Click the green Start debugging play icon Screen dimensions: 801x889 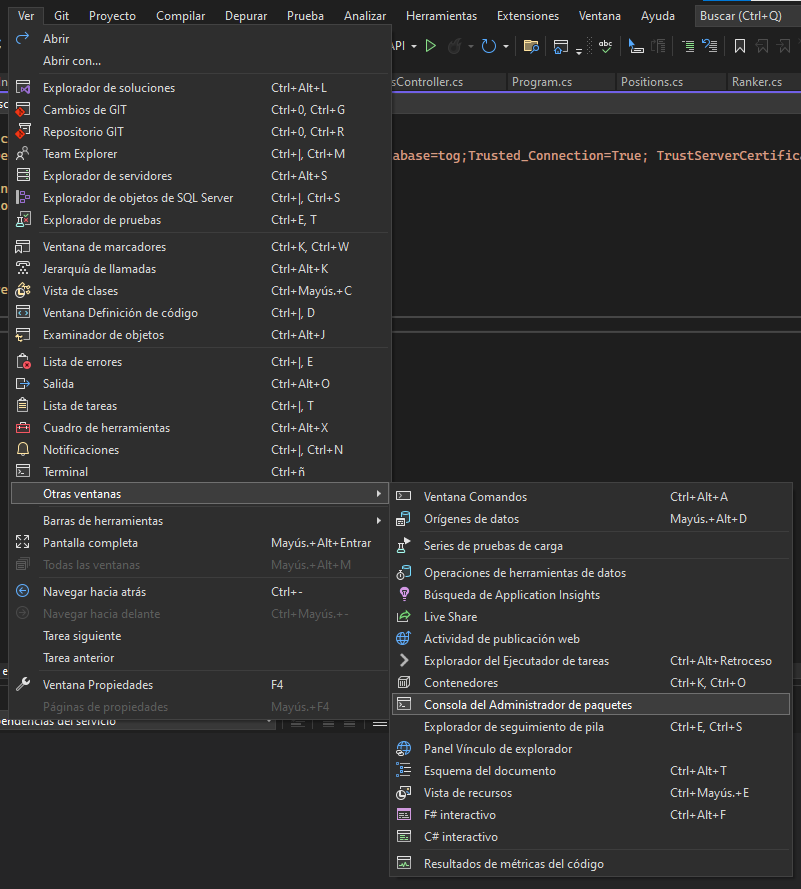[x=431, y=46]
